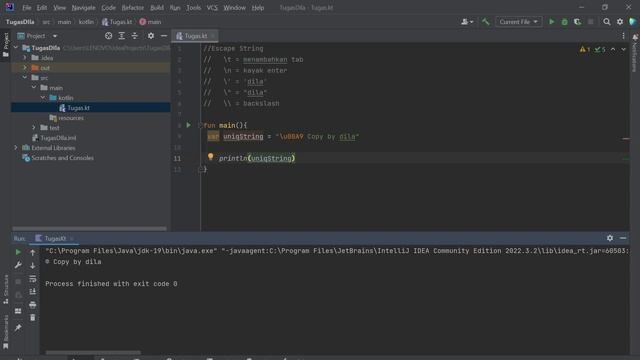Select TugasKt tab in Run panel
Image resolution: width=640 pixels, height=360 pixels.
click(x=54, y=238)
